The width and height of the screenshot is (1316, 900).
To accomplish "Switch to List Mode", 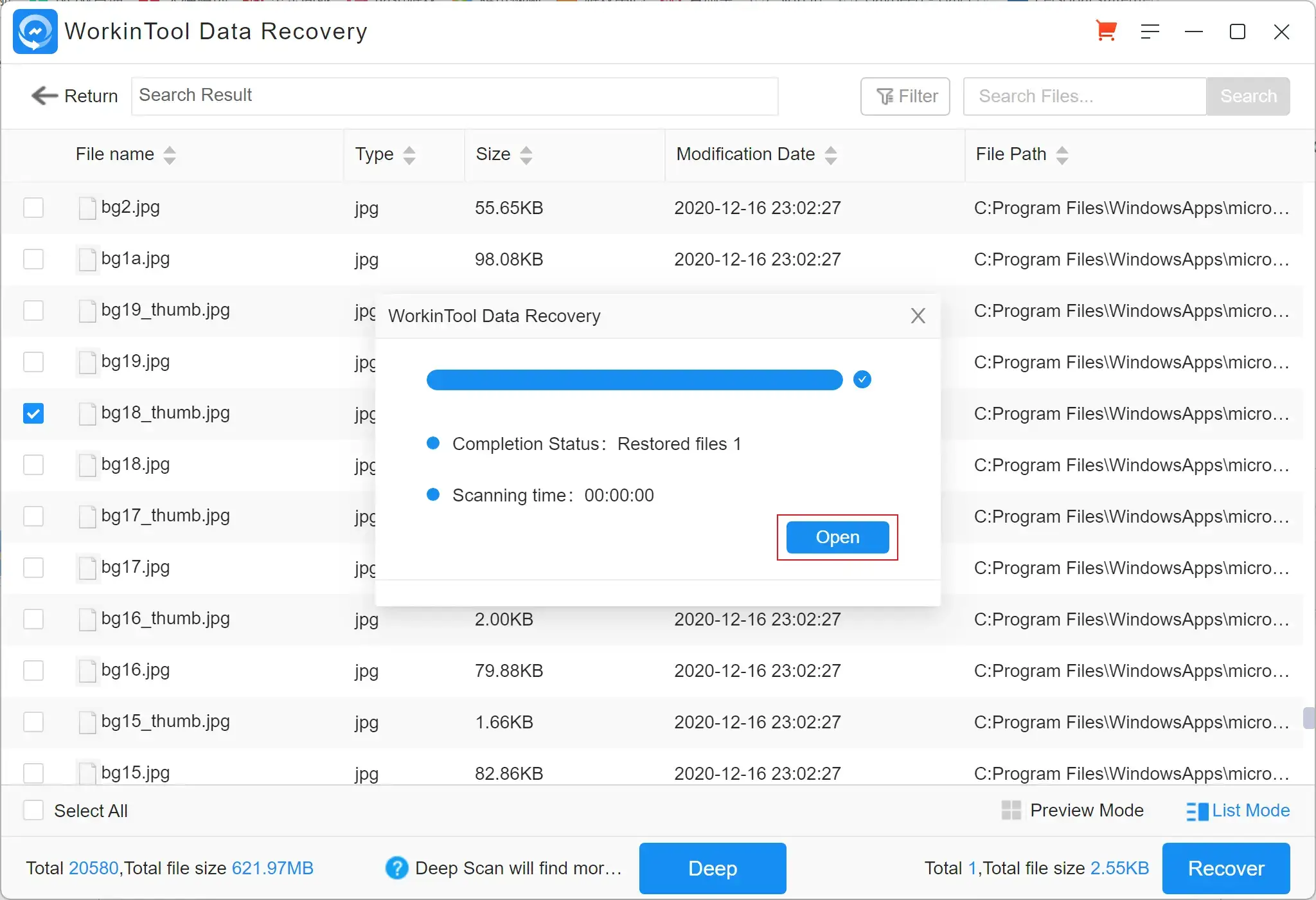I will (x=1238, y=810).
